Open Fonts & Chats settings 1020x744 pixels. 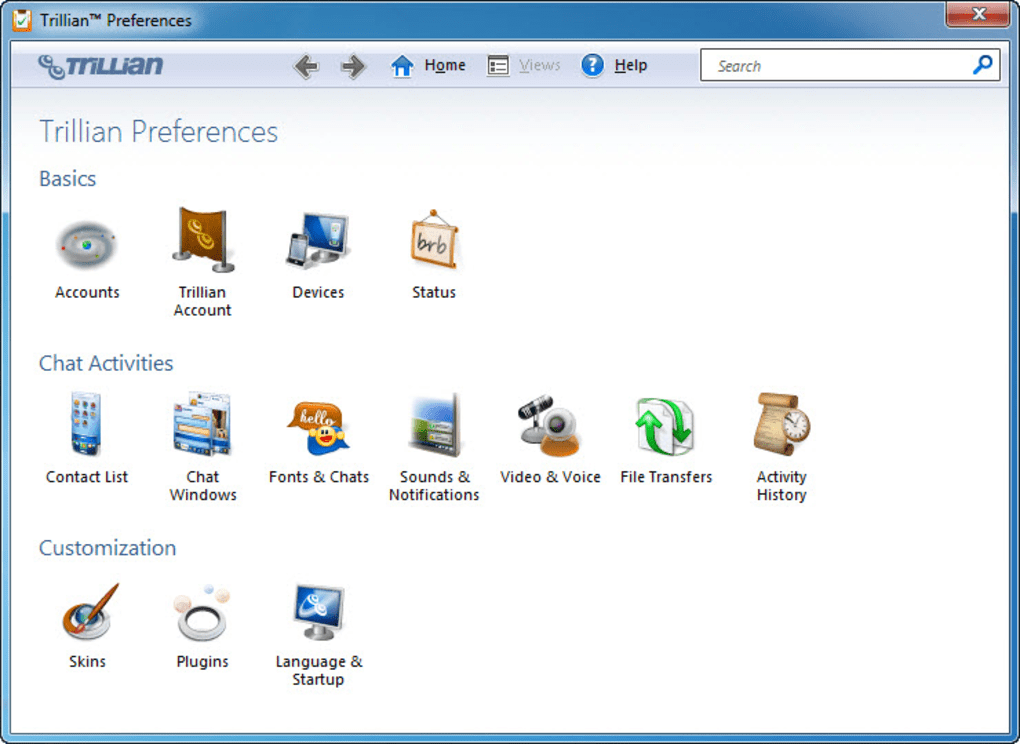pos(319,442)
